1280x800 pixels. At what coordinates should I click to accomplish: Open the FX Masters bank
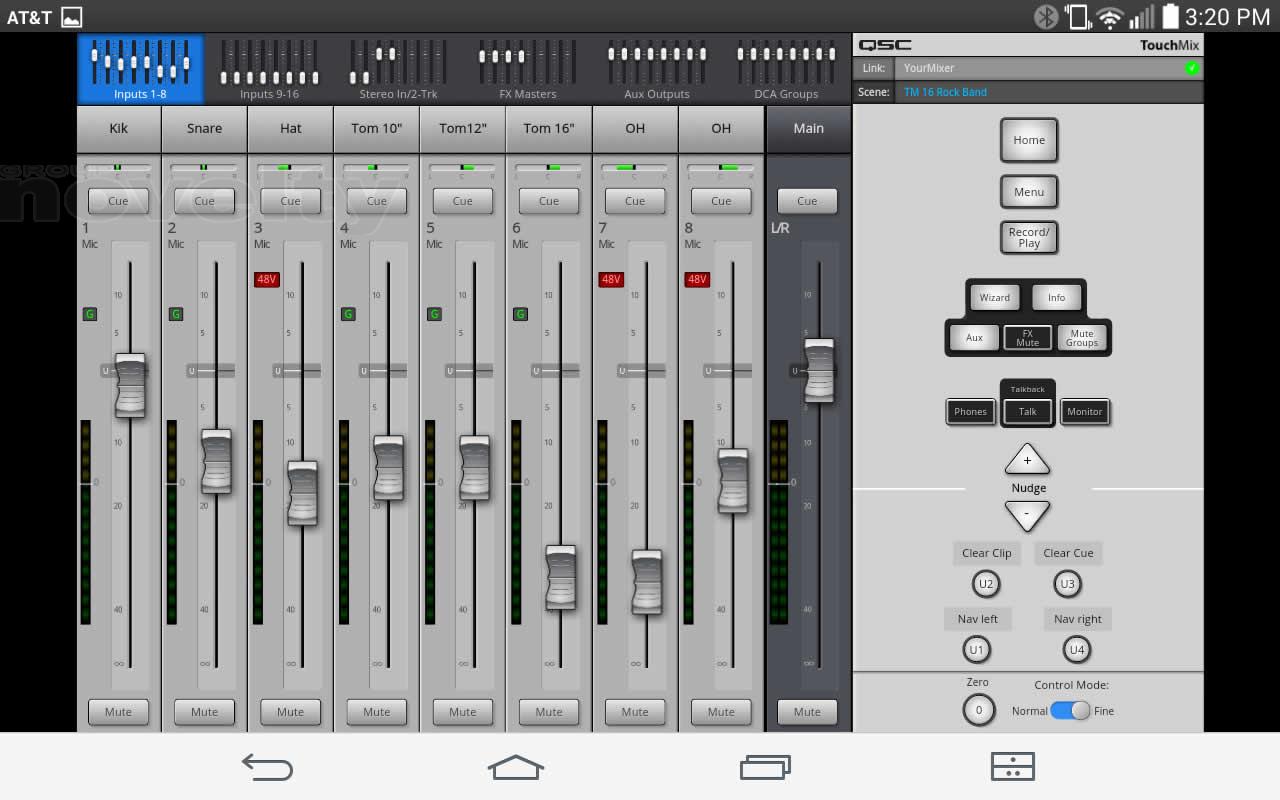(x=527, y=70)
